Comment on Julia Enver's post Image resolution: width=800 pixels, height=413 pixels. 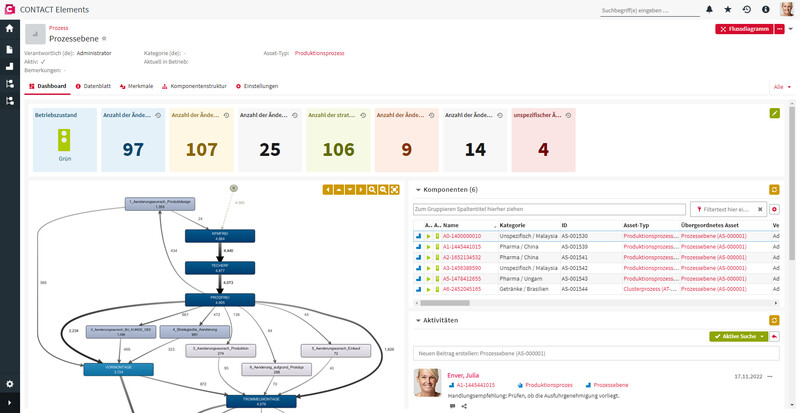pyautogui.click(x=453, y=406)
